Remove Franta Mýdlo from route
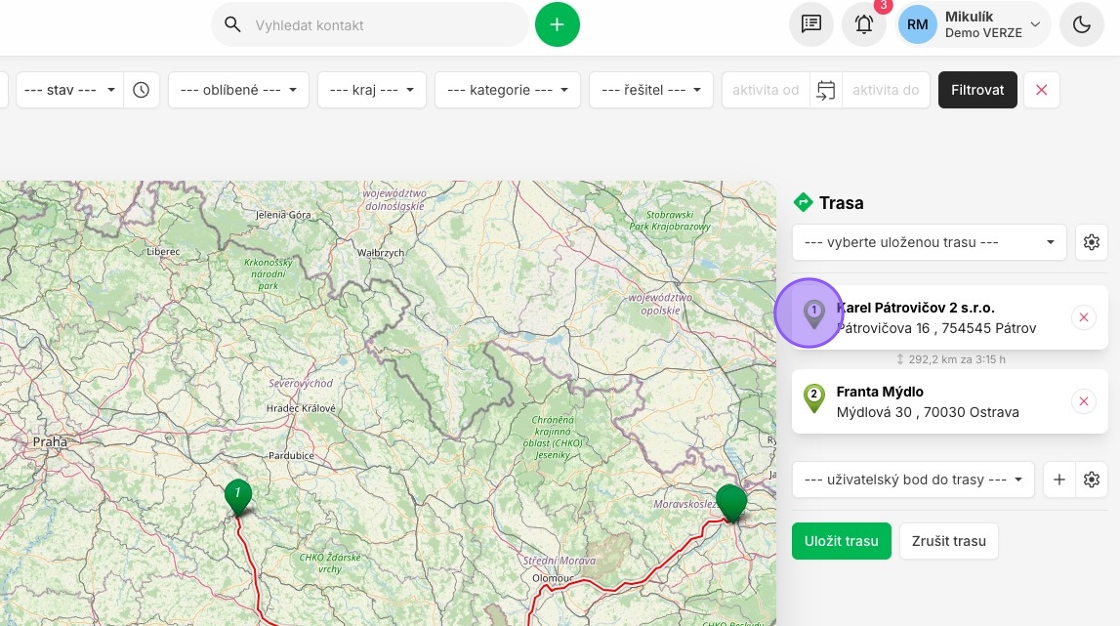Screen dimensions: 1120x626 pyautogui.click(x=1083, y=401)
